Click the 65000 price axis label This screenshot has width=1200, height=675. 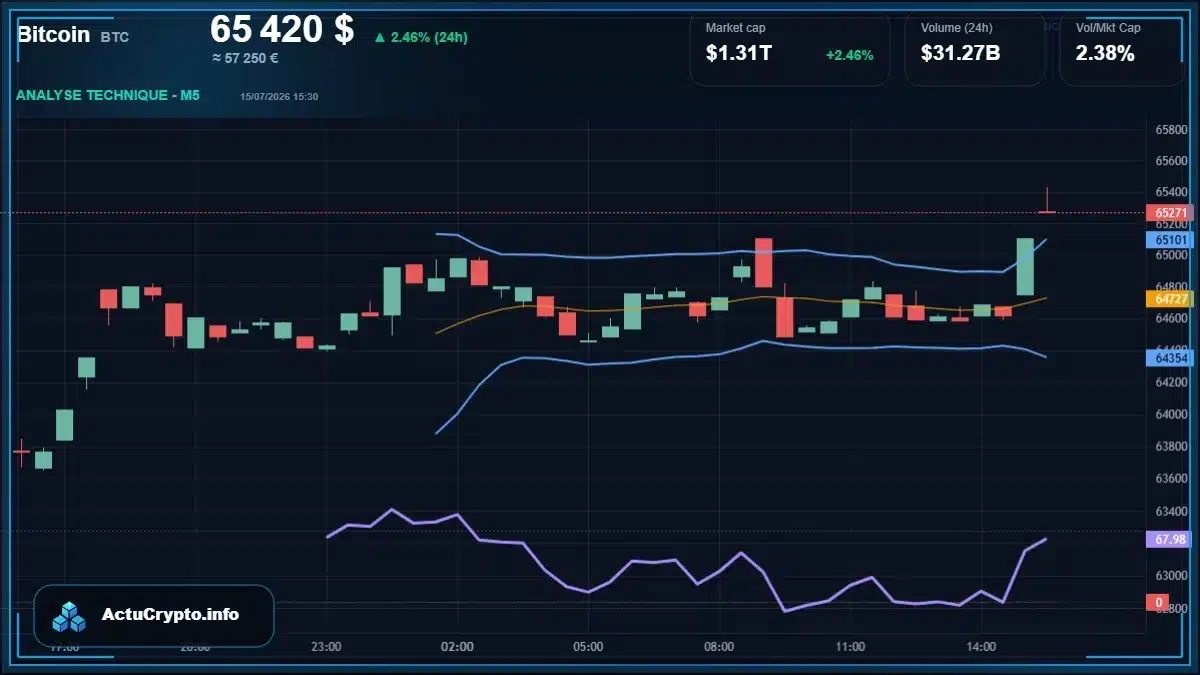click(1171, 255)
